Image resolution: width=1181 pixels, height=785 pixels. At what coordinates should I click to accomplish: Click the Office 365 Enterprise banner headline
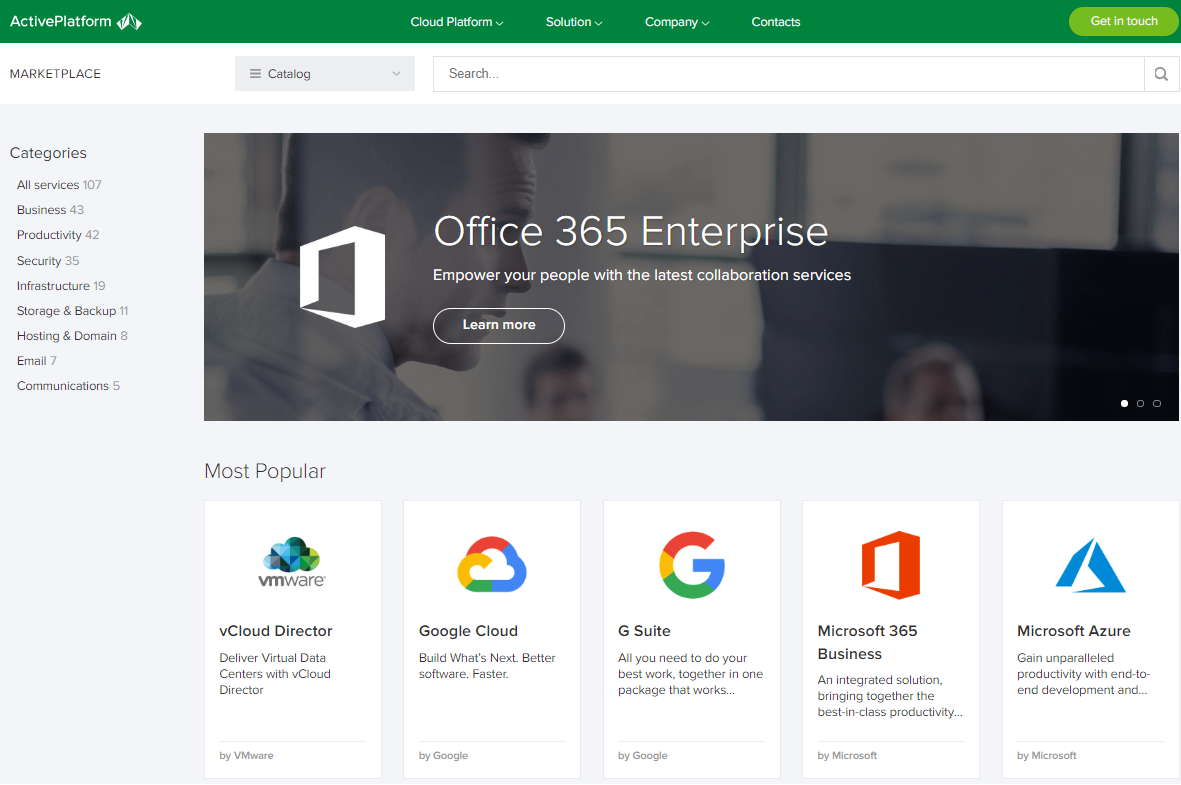coord(630,231)
